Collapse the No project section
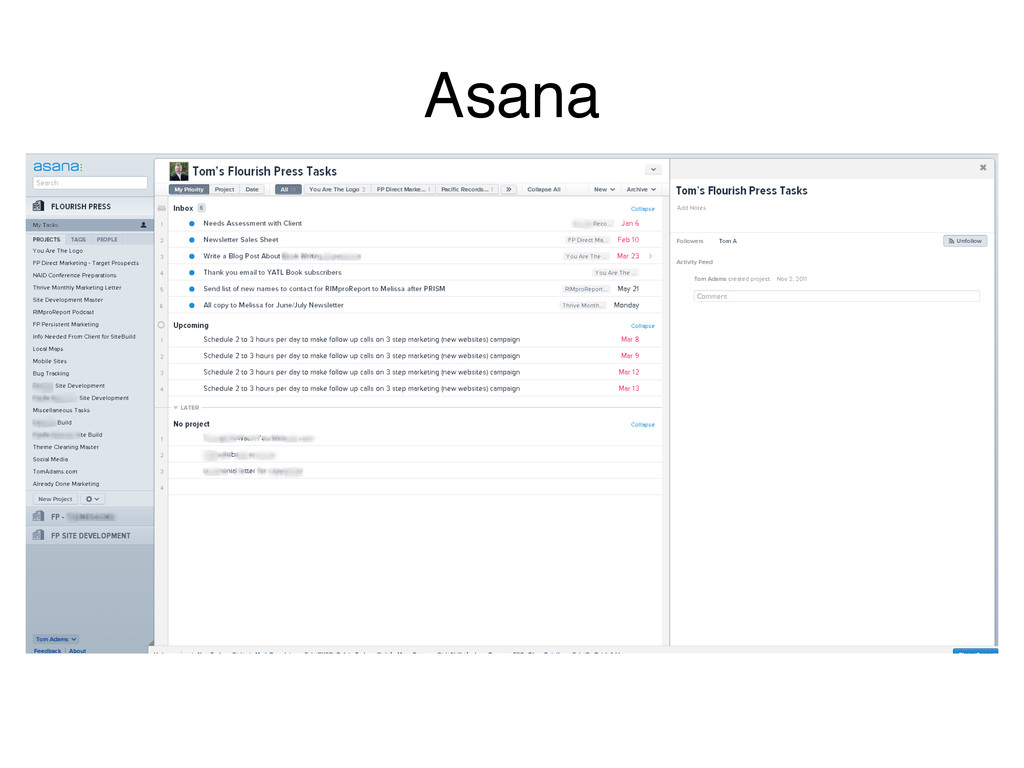The image size is (1024, 768). (643, 424)
